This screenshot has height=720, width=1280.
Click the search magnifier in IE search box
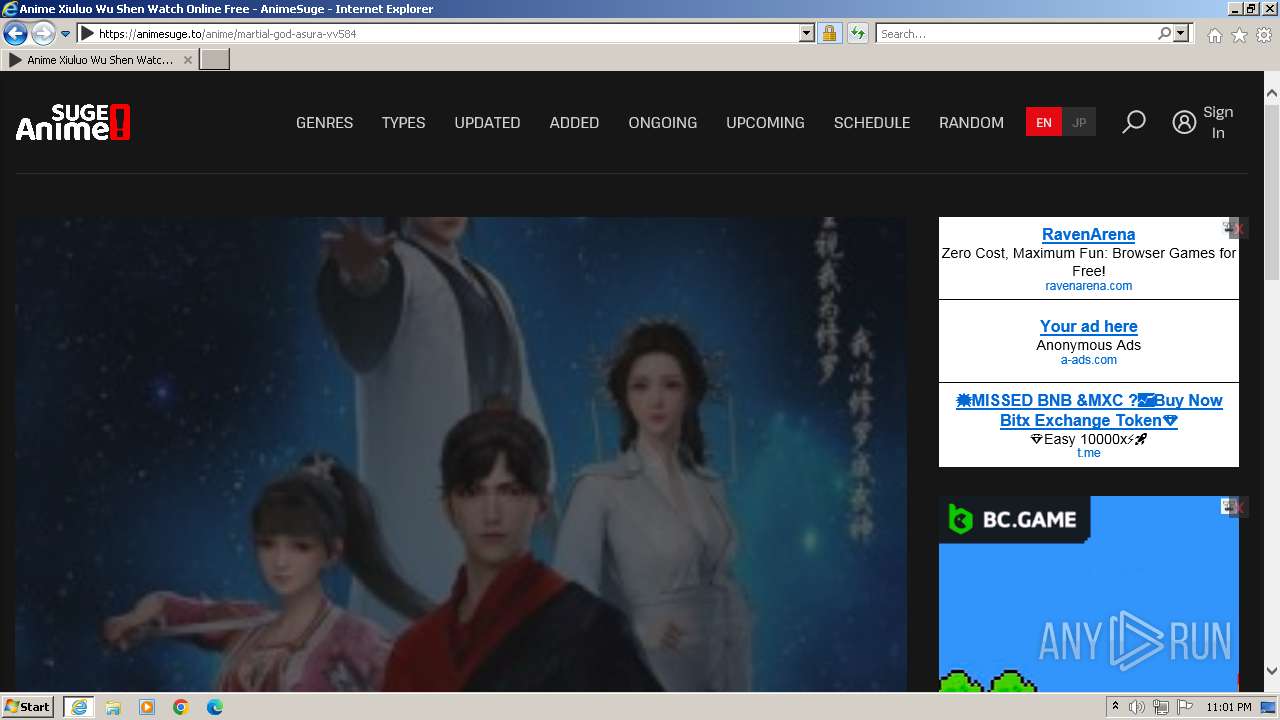(x=1164, y=33)
